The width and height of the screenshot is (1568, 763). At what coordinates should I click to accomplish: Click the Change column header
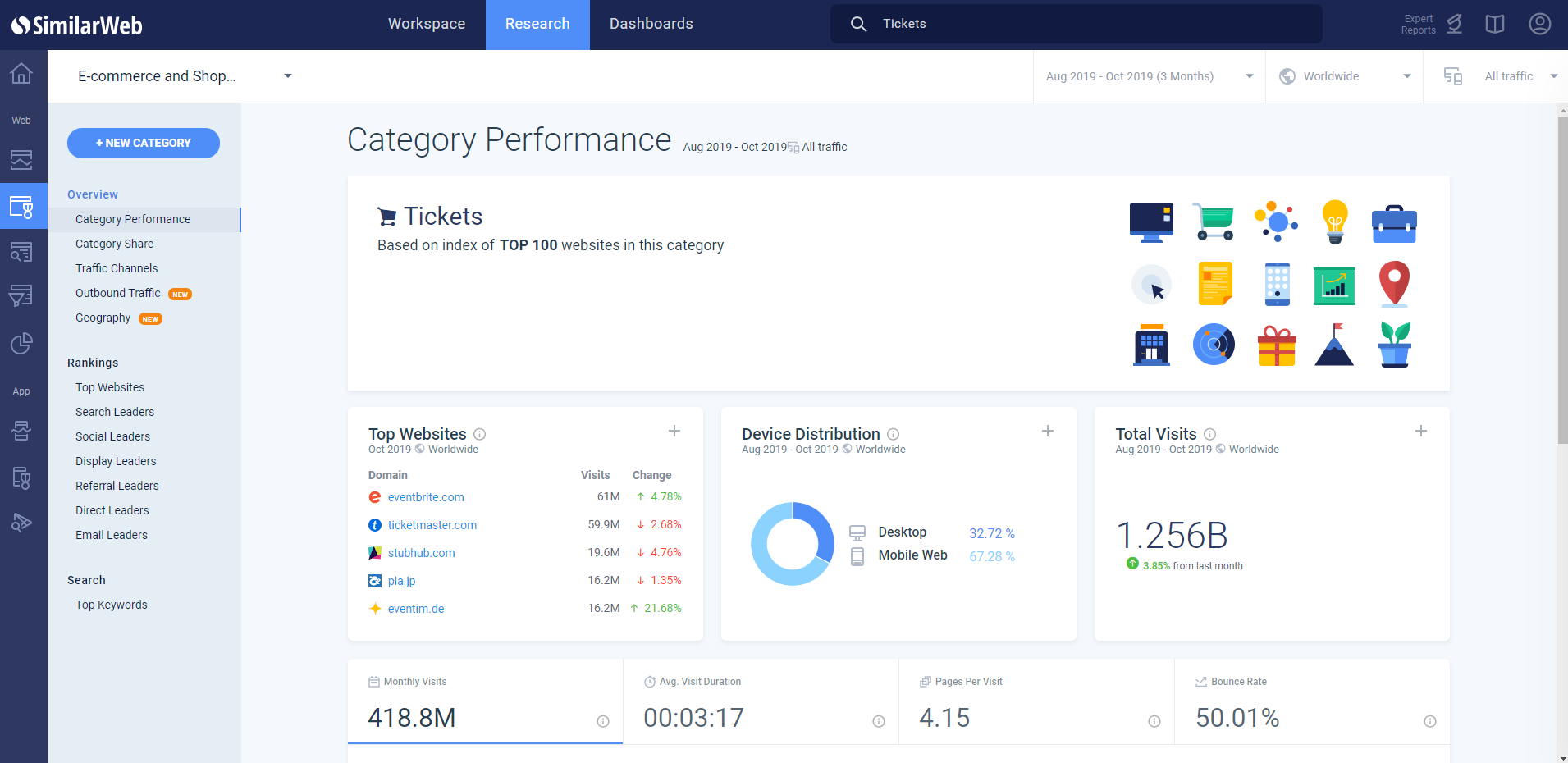point(651,475)
